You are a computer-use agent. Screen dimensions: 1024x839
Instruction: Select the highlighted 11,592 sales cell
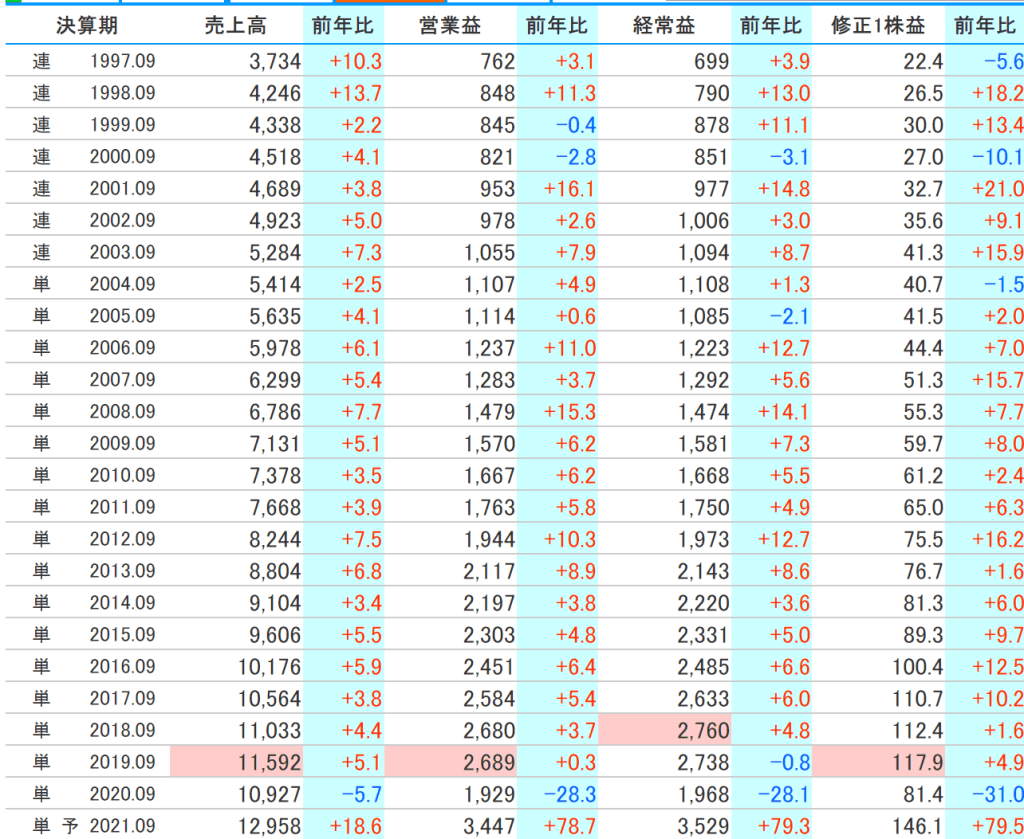[270, 763]
